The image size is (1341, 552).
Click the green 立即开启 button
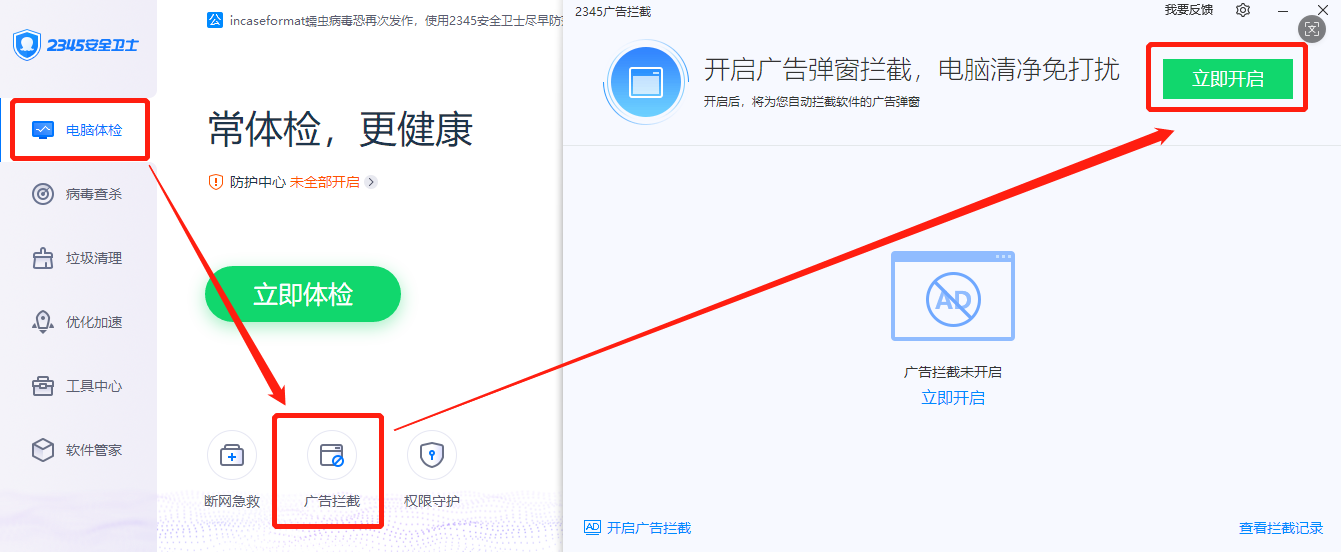click(x=1228, y=79)
